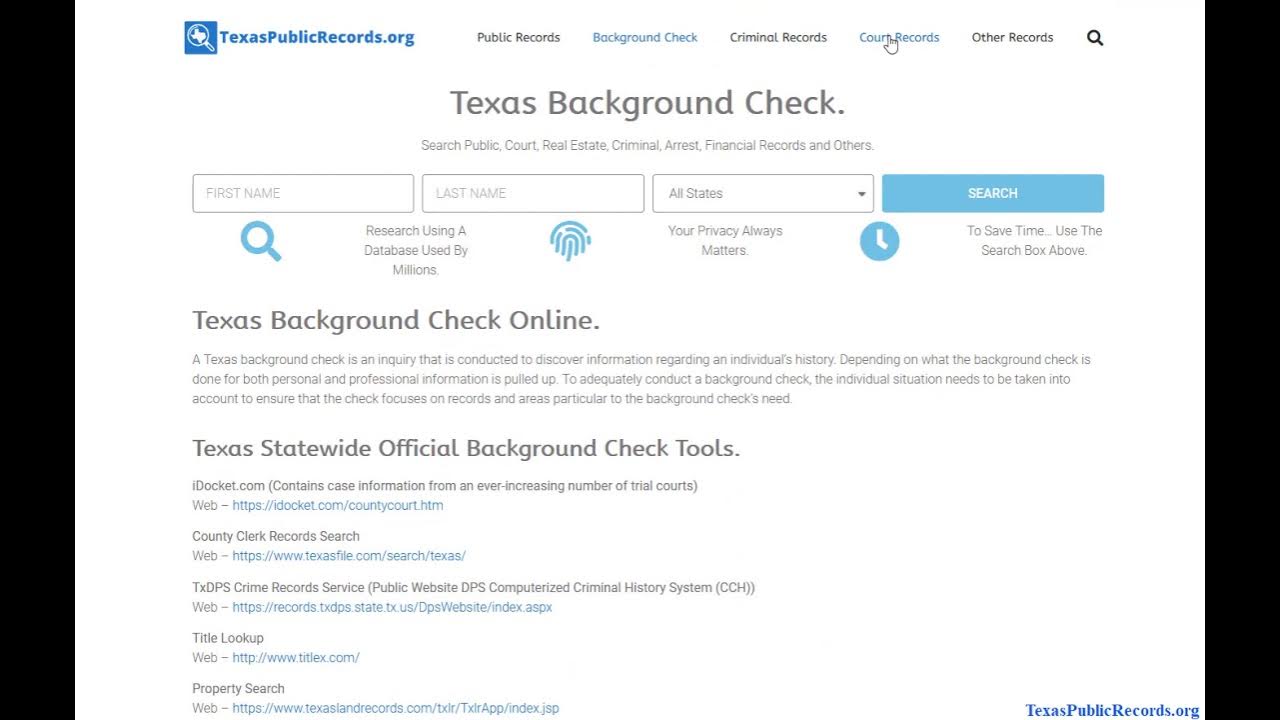Select the 'Texas Background Check Online.' heading

coord(396,320)
